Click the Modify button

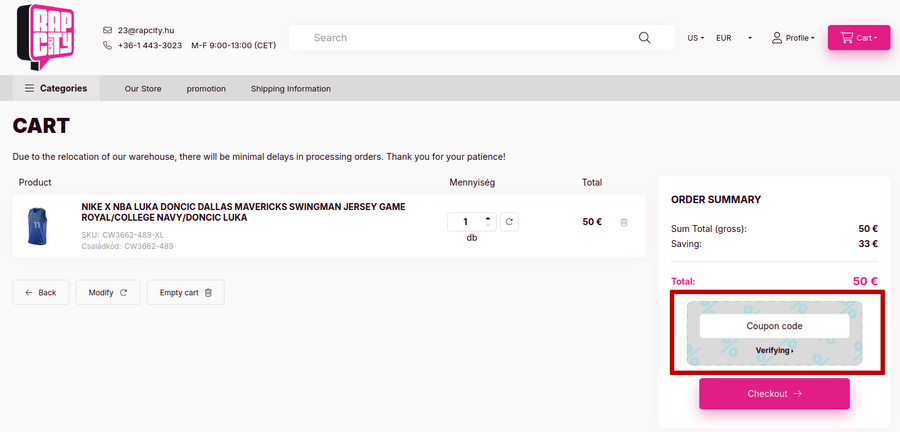tap(107, 292)
